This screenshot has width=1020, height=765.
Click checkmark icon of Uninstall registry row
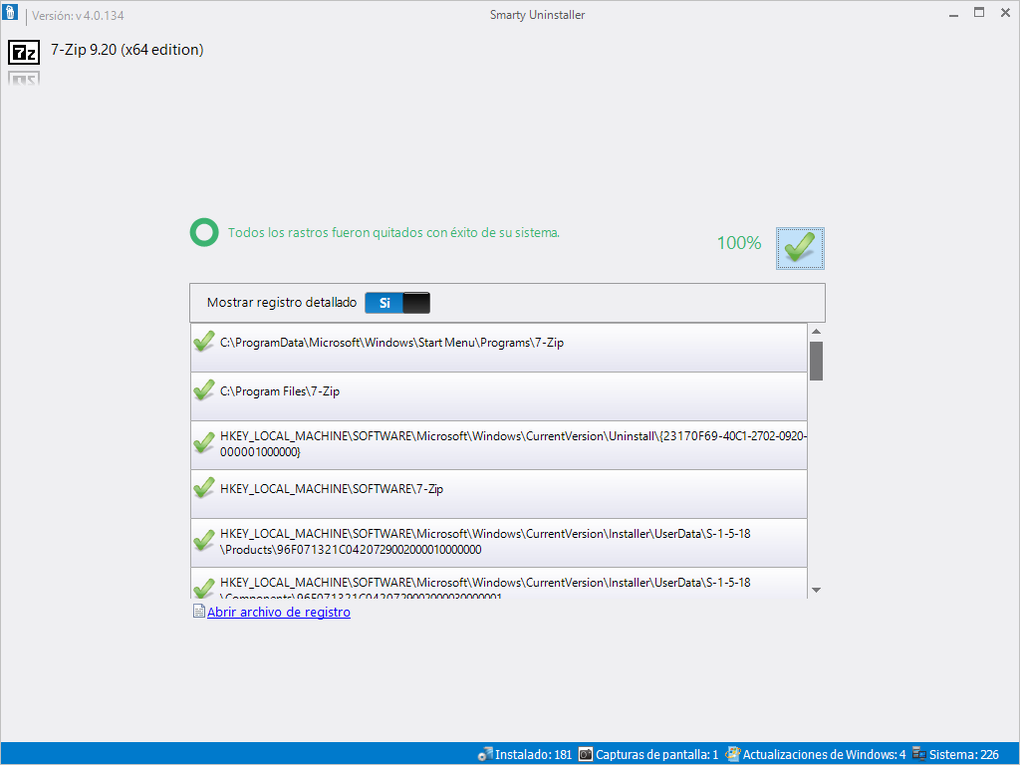(x=204, y=443)
